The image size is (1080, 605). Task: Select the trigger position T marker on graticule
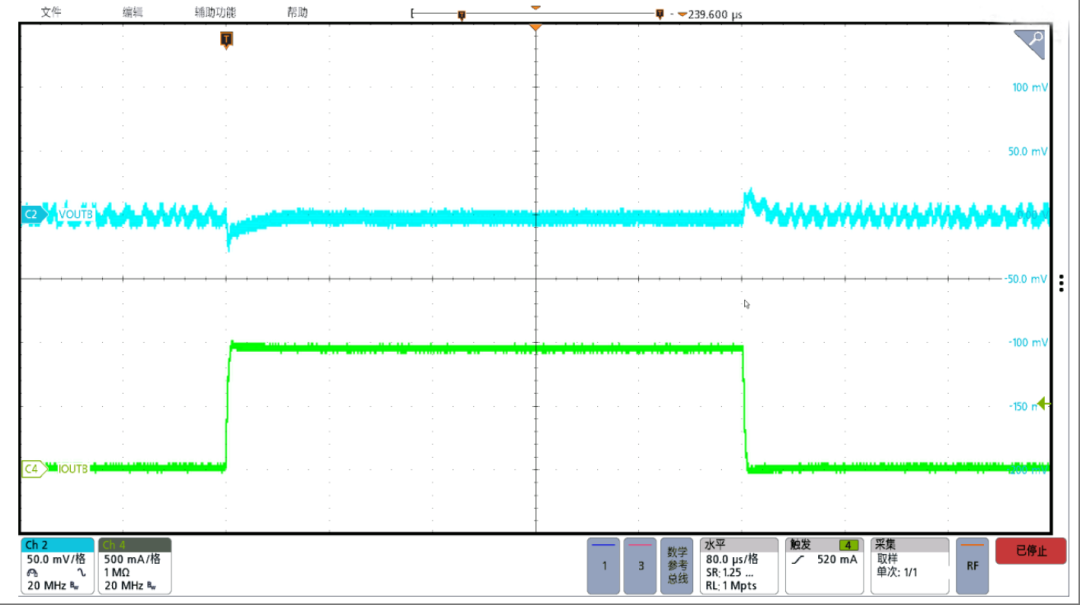click(x=226, y=39)
